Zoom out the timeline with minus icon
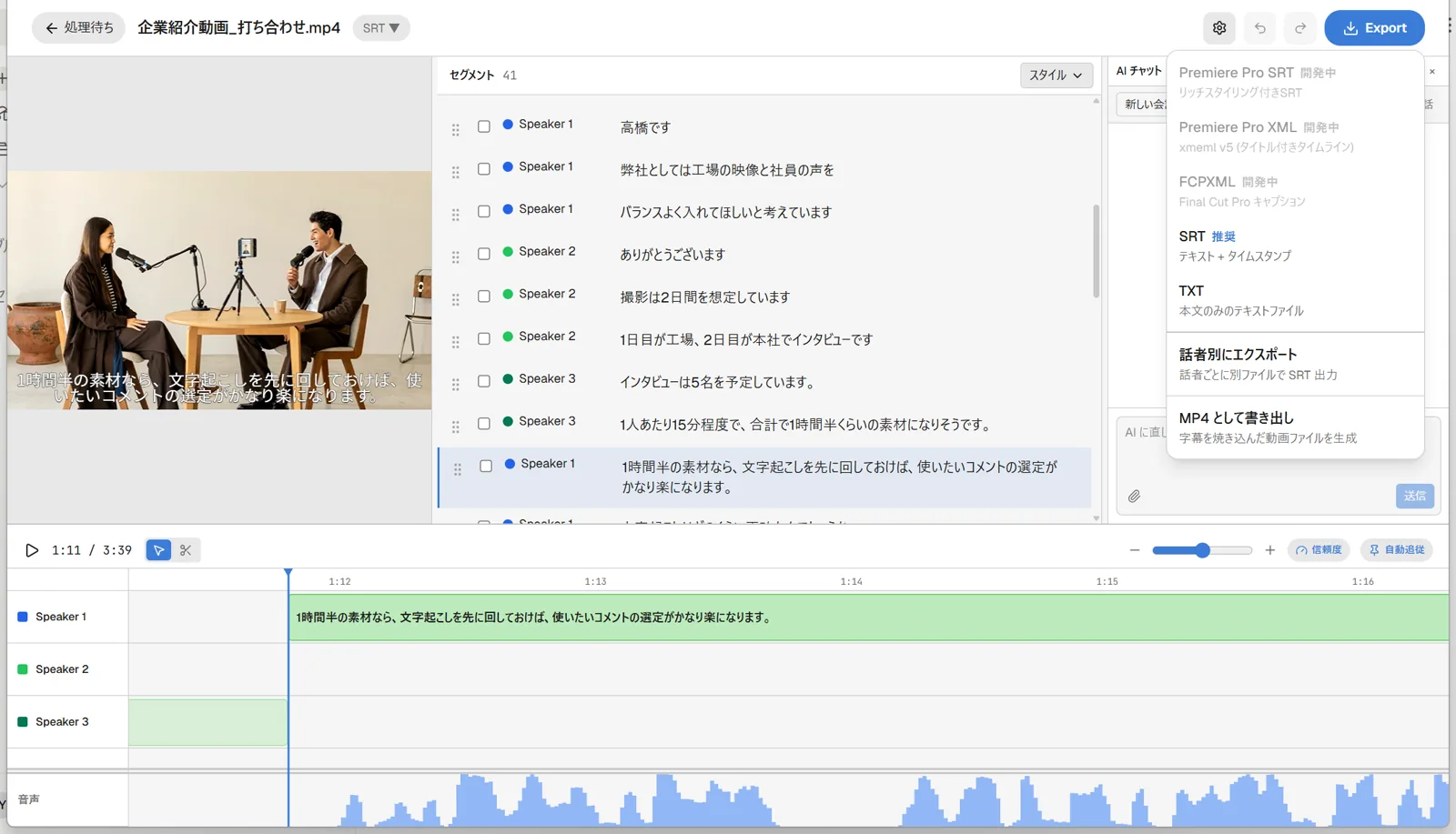Screen dimensions: 1456x834 click(x=1135, y=550)
